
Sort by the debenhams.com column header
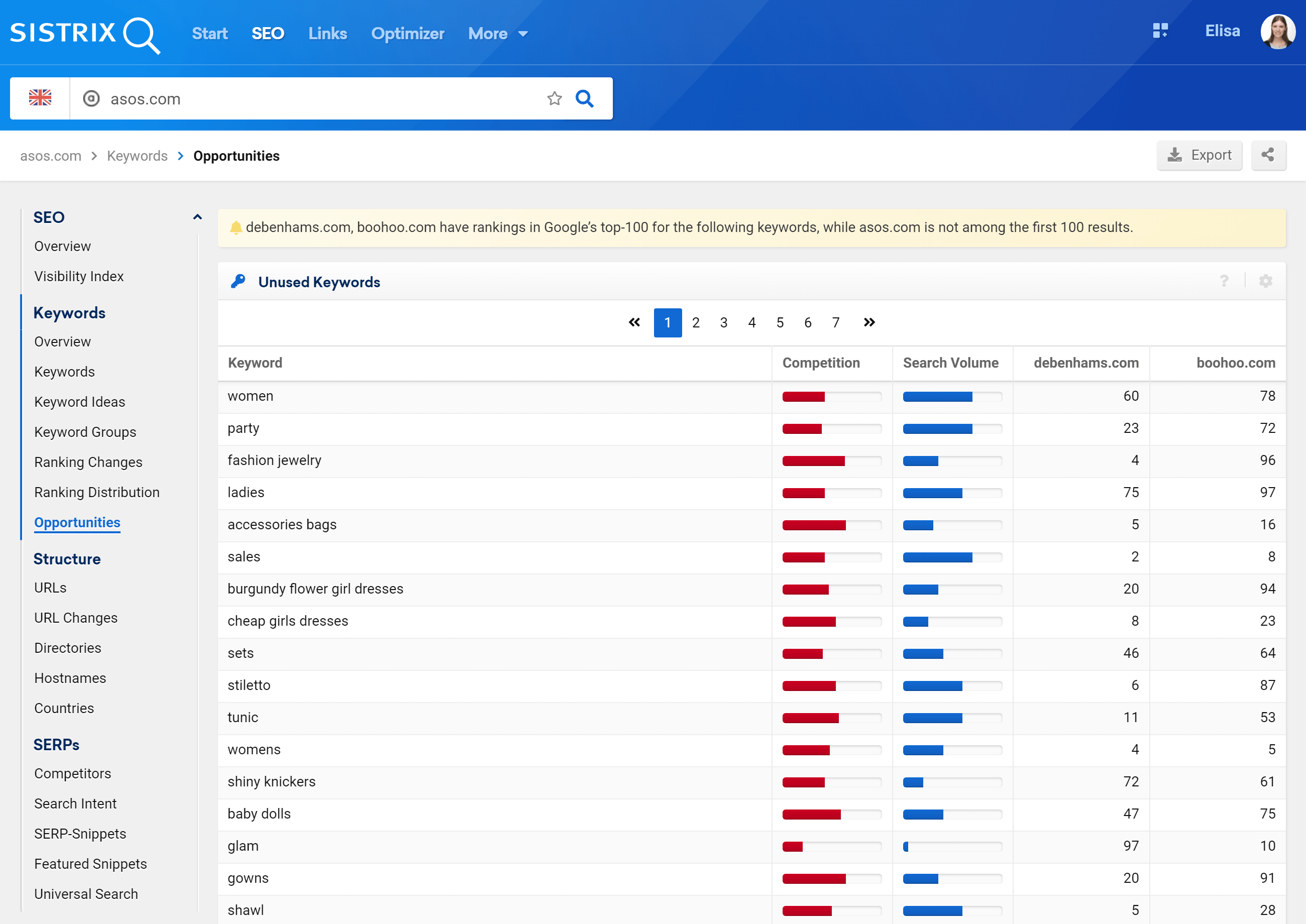(1086, 363)
